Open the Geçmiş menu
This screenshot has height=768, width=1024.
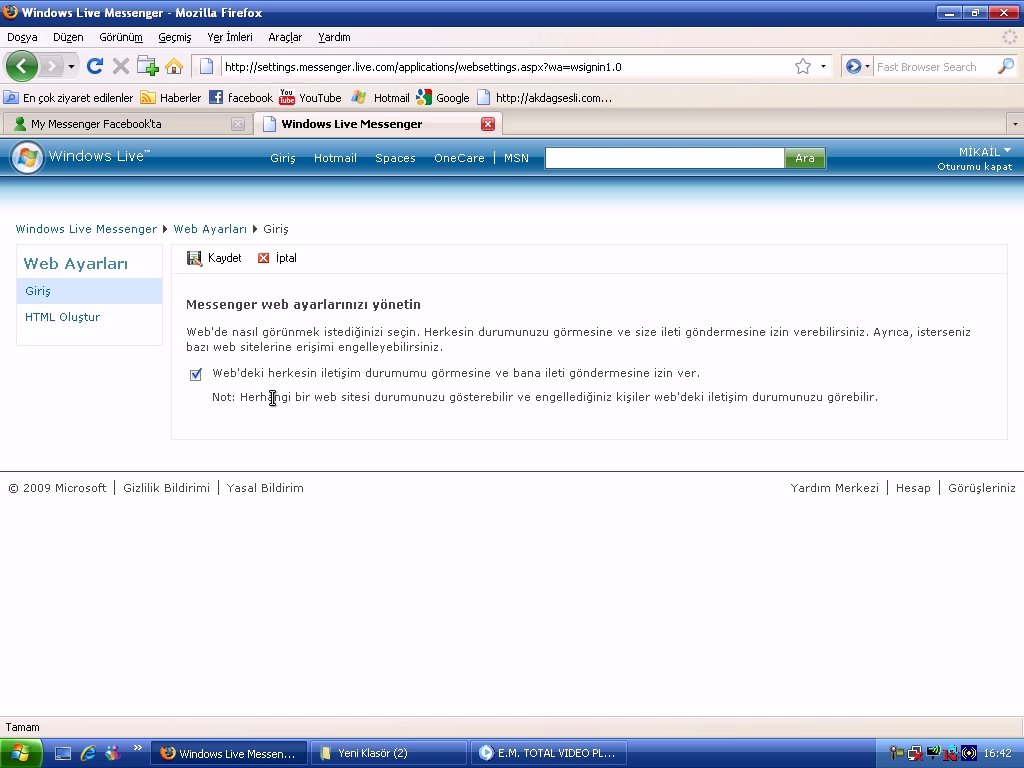pos(174,37)
